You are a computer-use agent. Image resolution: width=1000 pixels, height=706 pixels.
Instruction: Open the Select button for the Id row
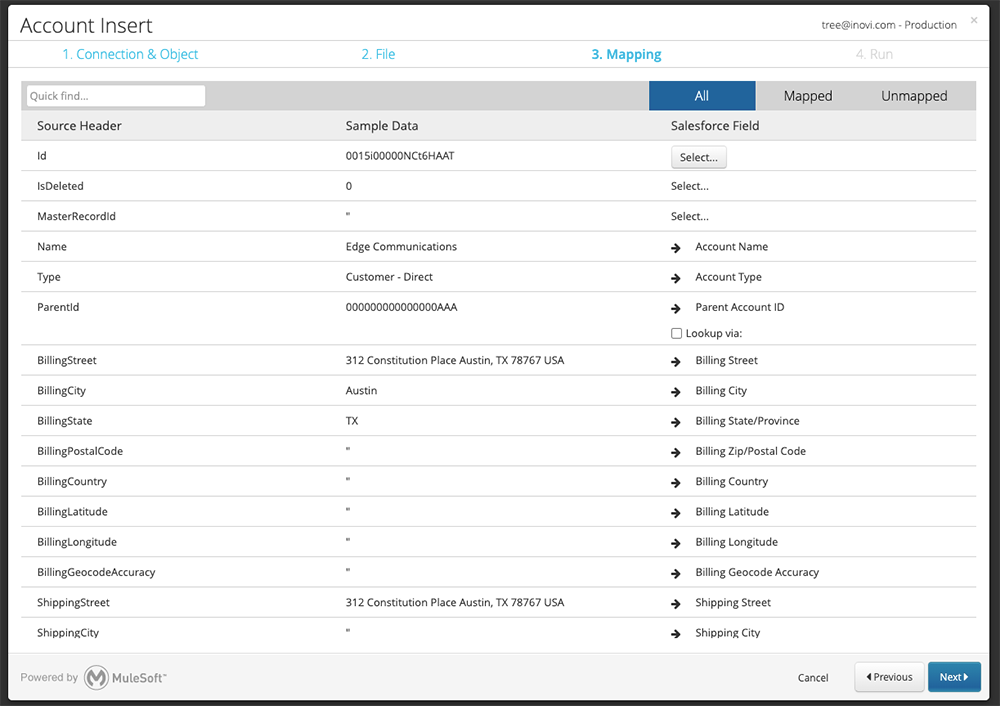click(x=698, y=158)
